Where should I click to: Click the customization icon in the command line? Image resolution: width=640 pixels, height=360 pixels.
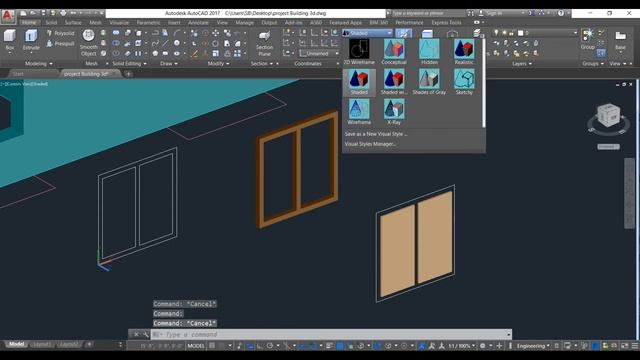145,335
